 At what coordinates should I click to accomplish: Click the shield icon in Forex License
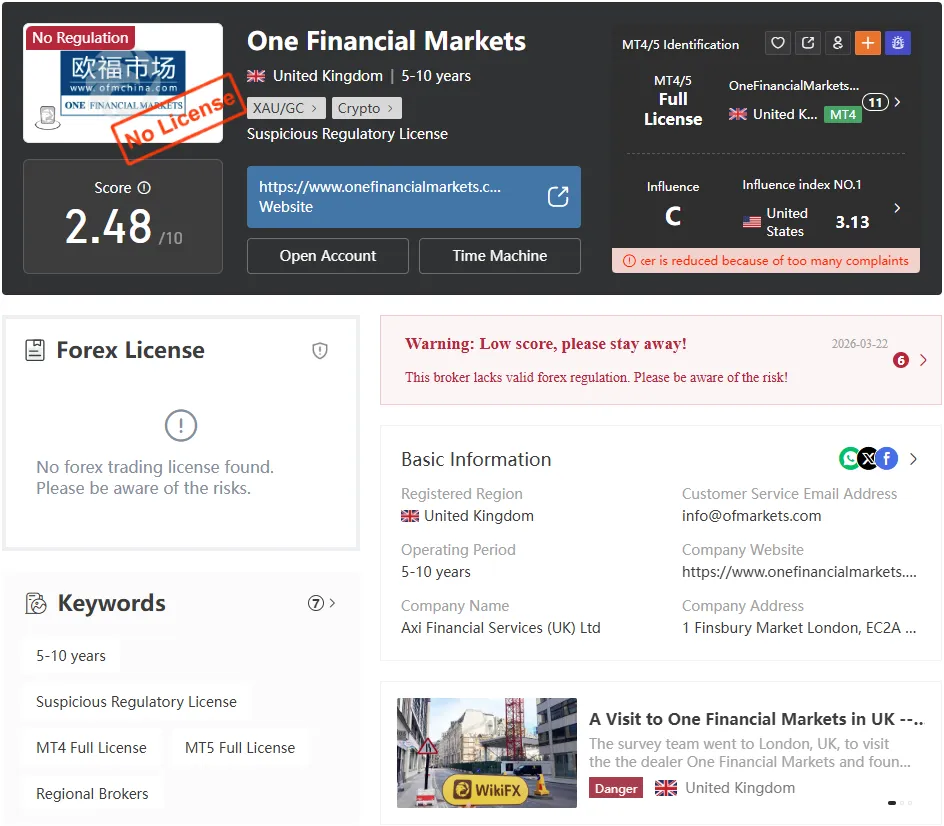[x=320, y=350]
